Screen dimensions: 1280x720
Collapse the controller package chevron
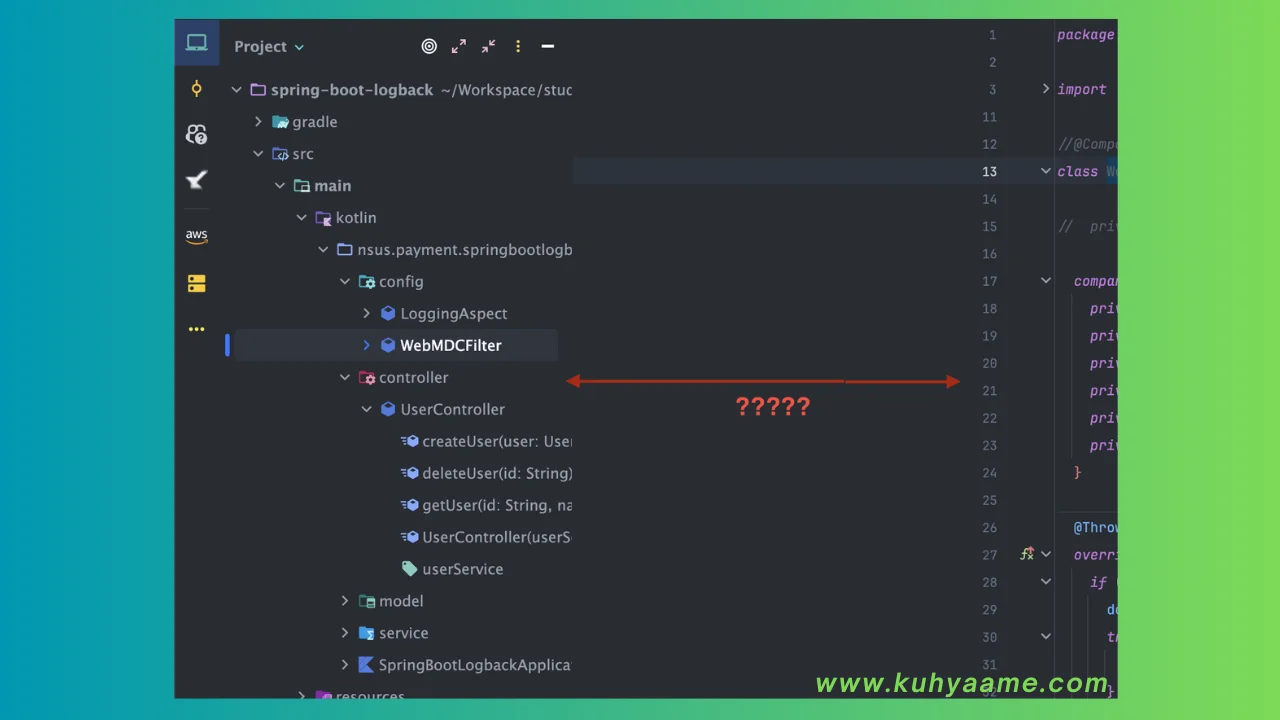[x=345, y=378]
